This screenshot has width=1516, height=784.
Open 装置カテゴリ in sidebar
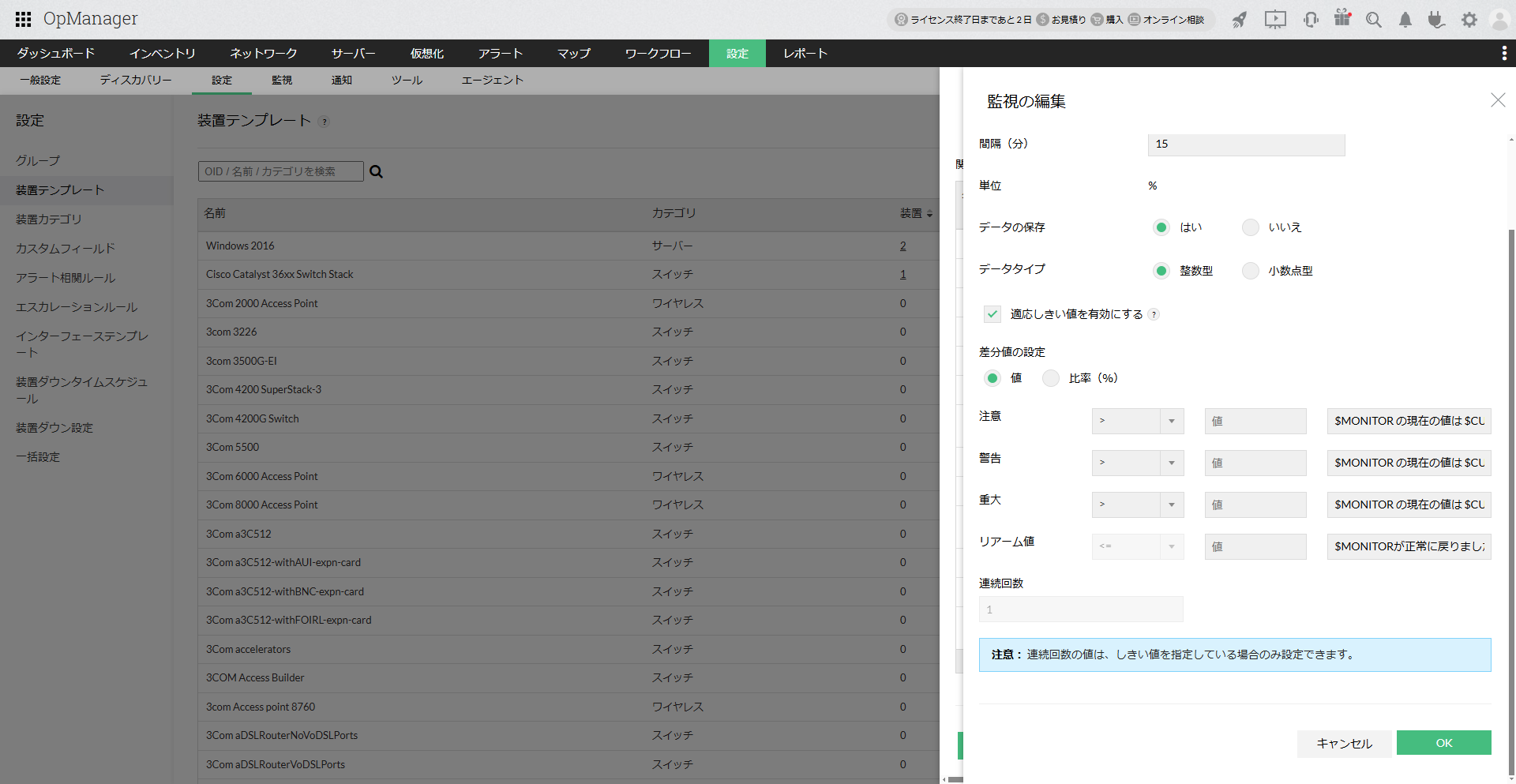pyautogui.click(x=49, y=219)
